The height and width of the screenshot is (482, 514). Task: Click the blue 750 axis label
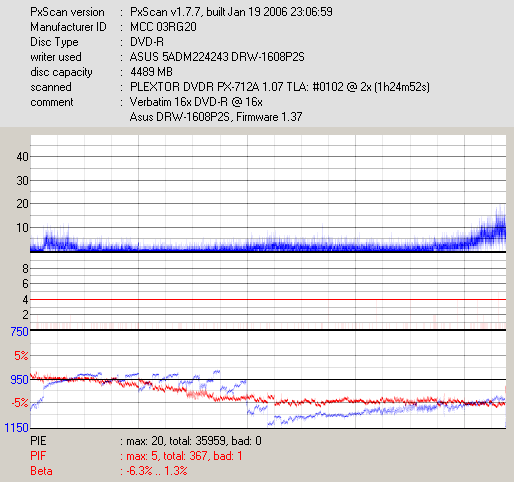click(19, 332)
